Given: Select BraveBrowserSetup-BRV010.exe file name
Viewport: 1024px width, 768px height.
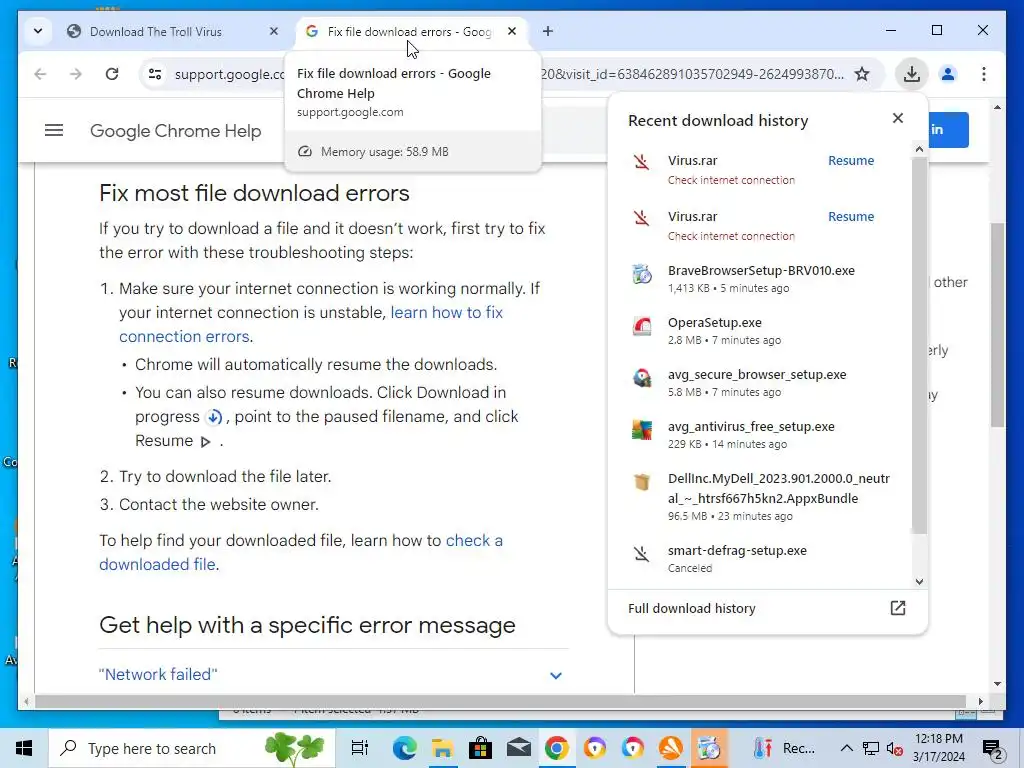Looking at the screenshot, I should (761, 270).
